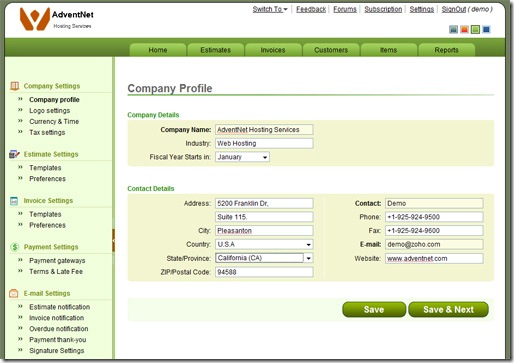The width and height of the screenshot is (514, 363).
Task: Click the SignOut link
Action: 454,9
